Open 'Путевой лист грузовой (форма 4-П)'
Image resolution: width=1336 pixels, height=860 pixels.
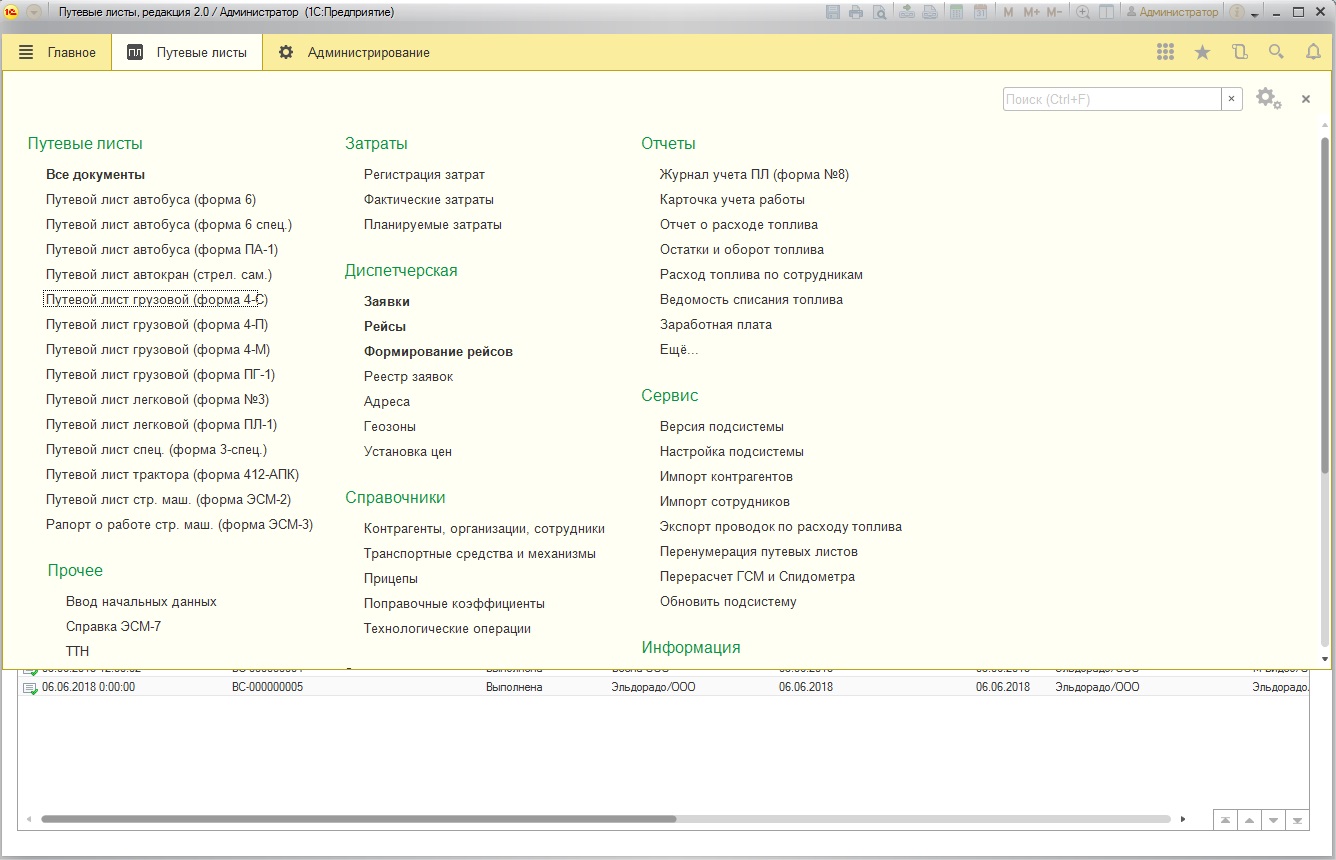[x=157, y=324]
